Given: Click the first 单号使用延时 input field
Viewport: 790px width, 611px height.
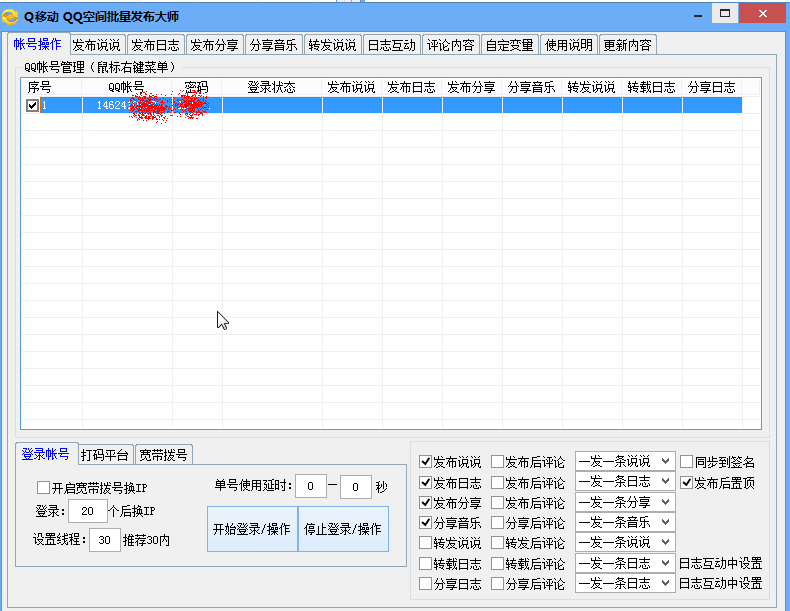Looking at the screenshot, I should click(310, 486).
